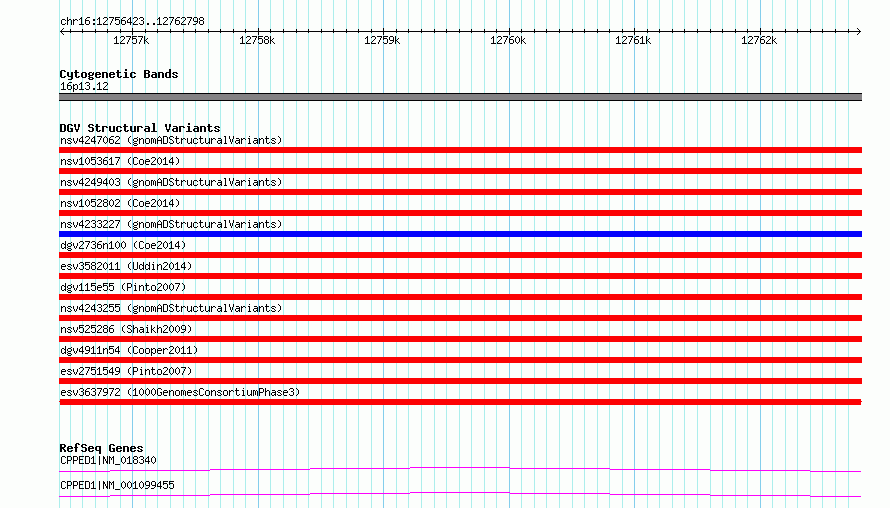Open variant nsv4243255 label
This screenshot has height=508, width=890.
coord(171,308)
